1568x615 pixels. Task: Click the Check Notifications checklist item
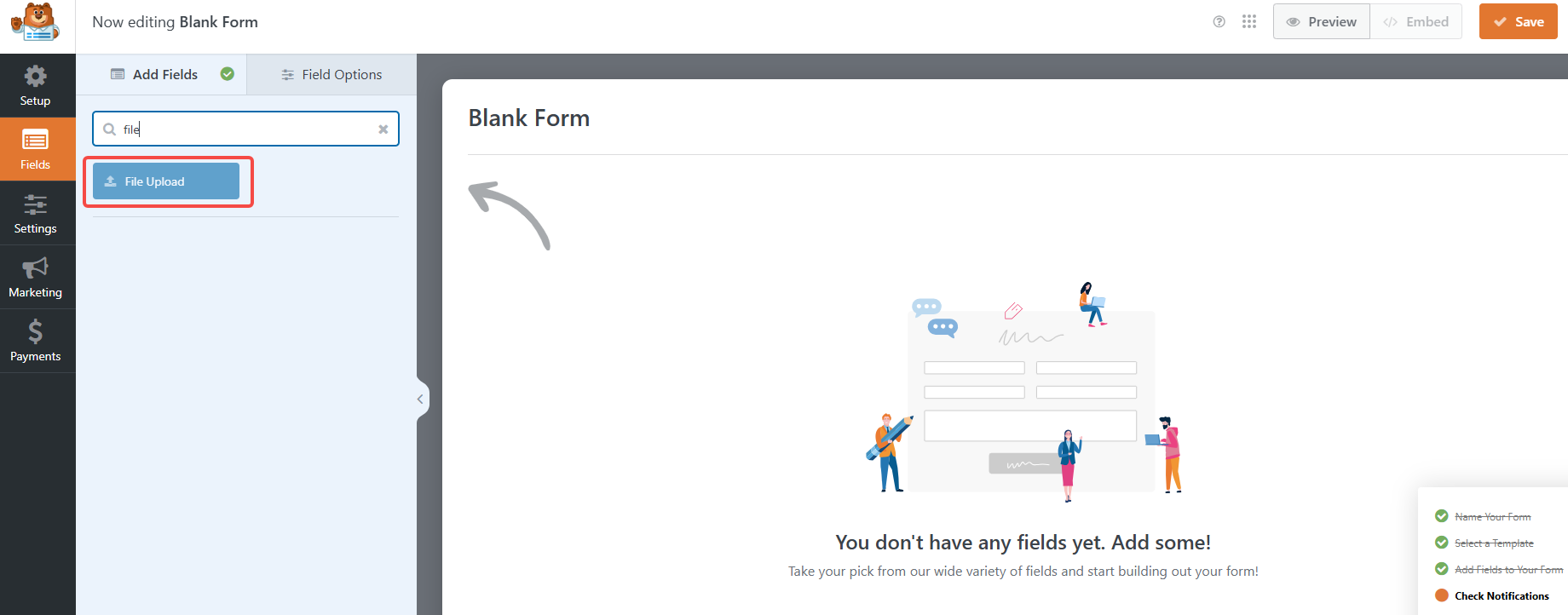coord(1502,596)
